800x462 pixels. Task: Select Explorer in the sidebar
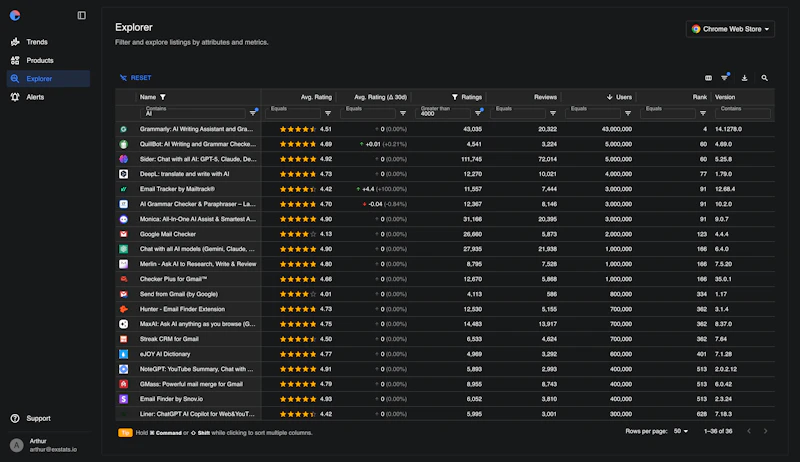coord(48,79)
